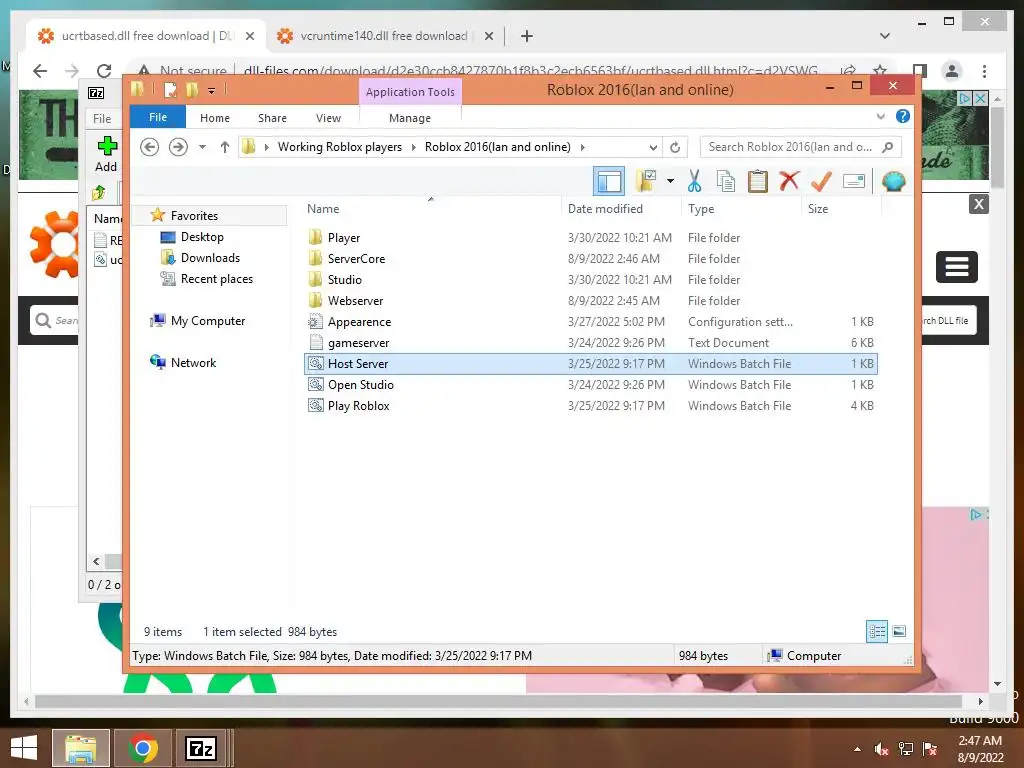Switch to vcruntime140.dll Chrome tab
Screen dimensions: 1024x768
386,36
